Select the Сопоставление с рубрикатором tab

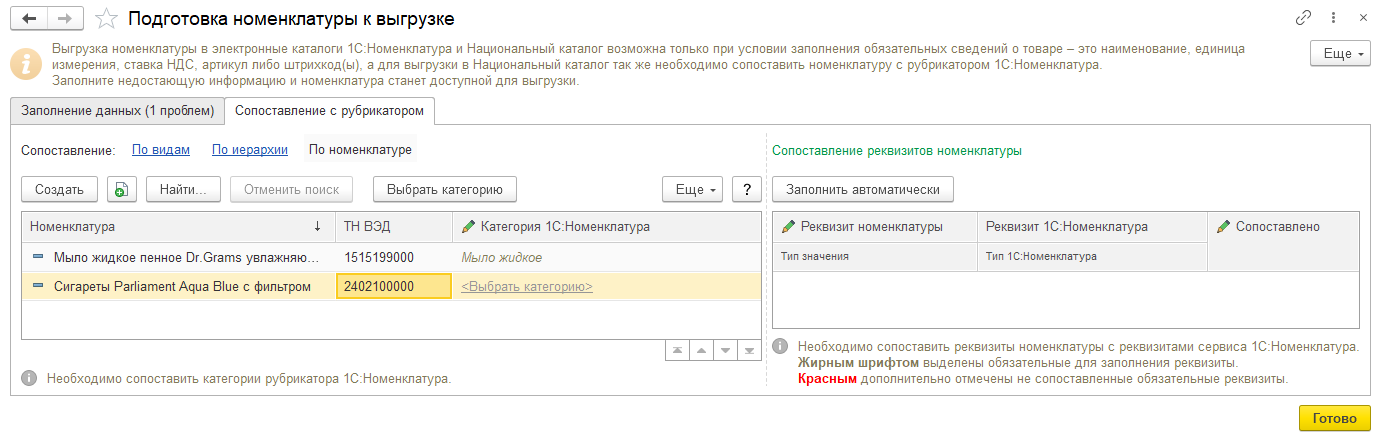(329, 110)
